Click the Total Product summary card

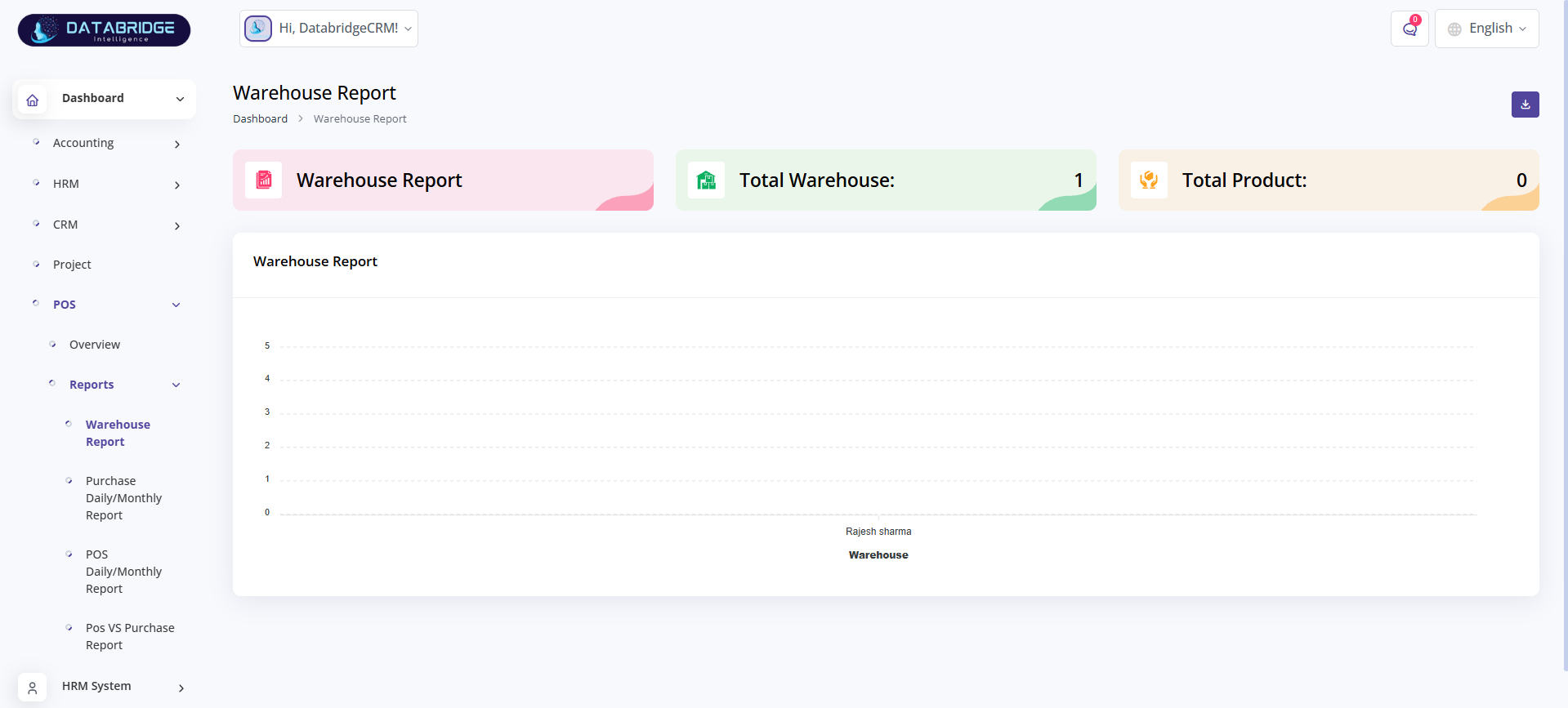click(1329, 180)
